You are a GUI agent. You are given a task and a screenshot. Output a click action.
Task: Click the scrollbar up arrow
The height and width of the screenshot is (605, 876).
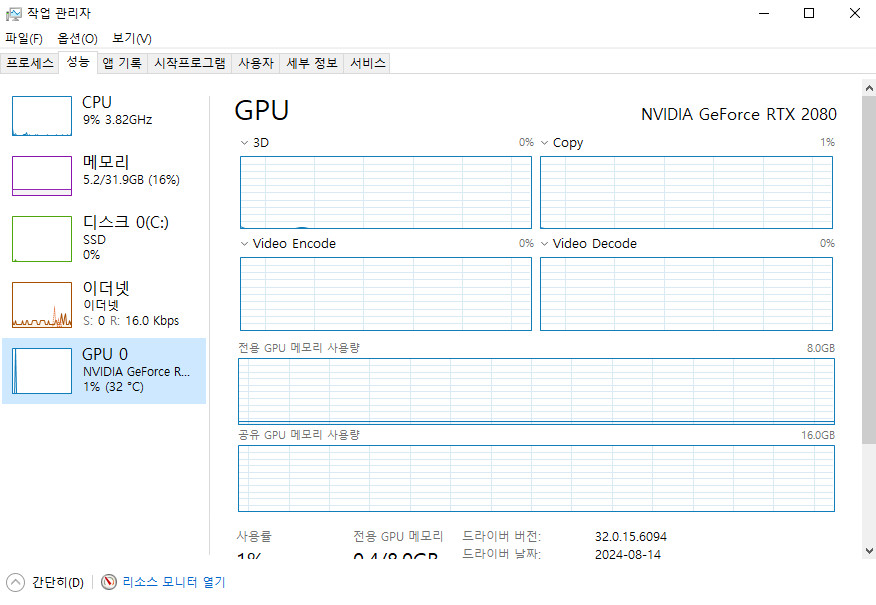pyautogui.click(x=869, y=88)
